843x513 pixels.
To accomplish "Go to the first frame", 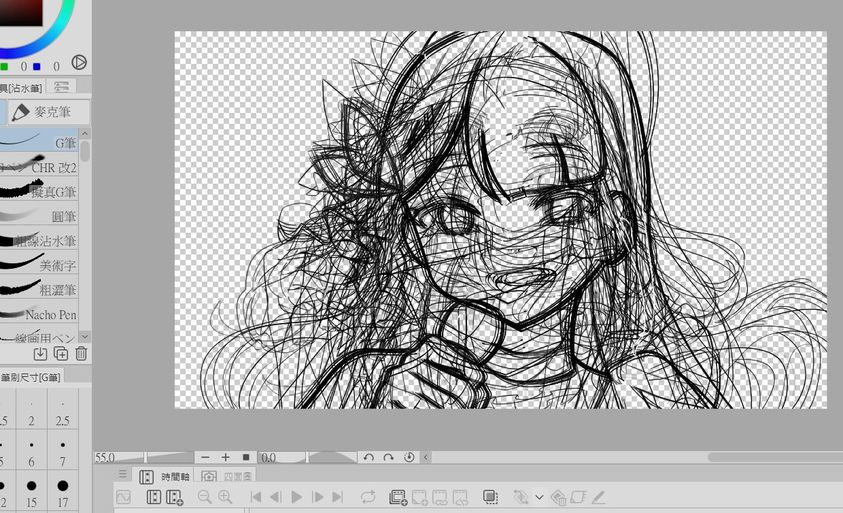I will 256,497.
